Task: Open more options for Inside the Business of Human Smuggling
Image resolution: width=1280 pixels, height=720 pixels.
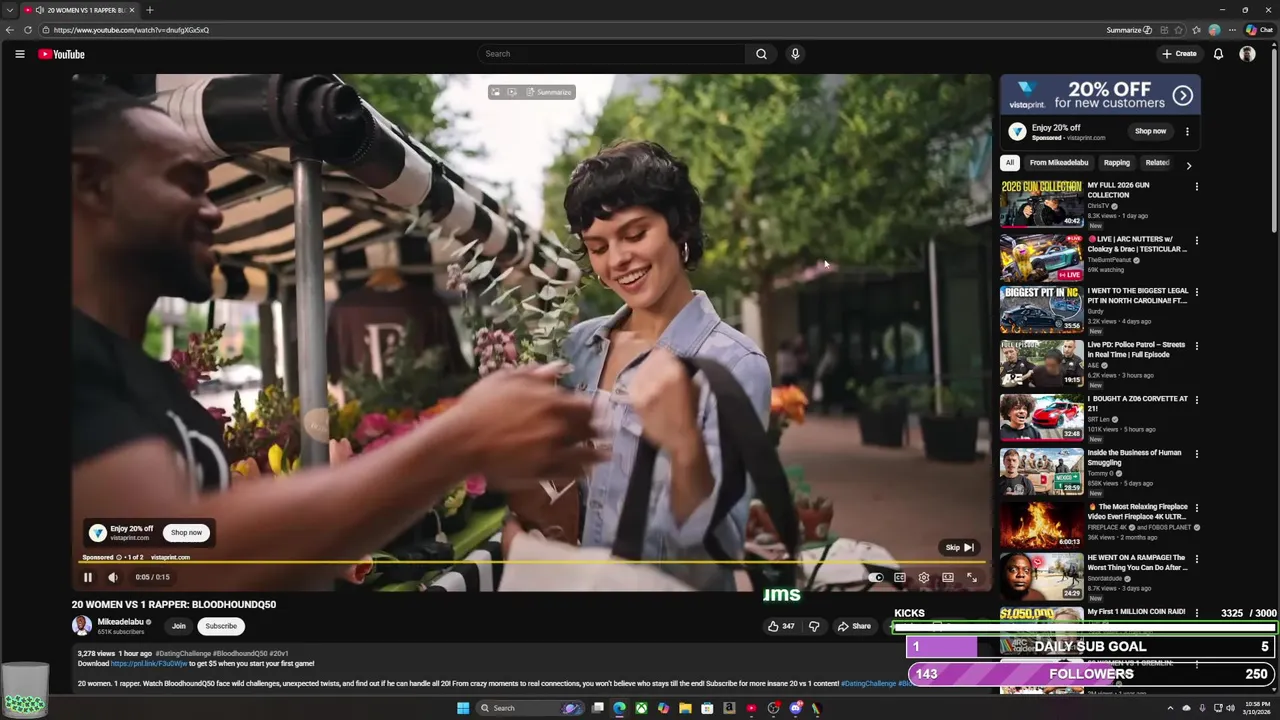Action: coord(1196,454)
